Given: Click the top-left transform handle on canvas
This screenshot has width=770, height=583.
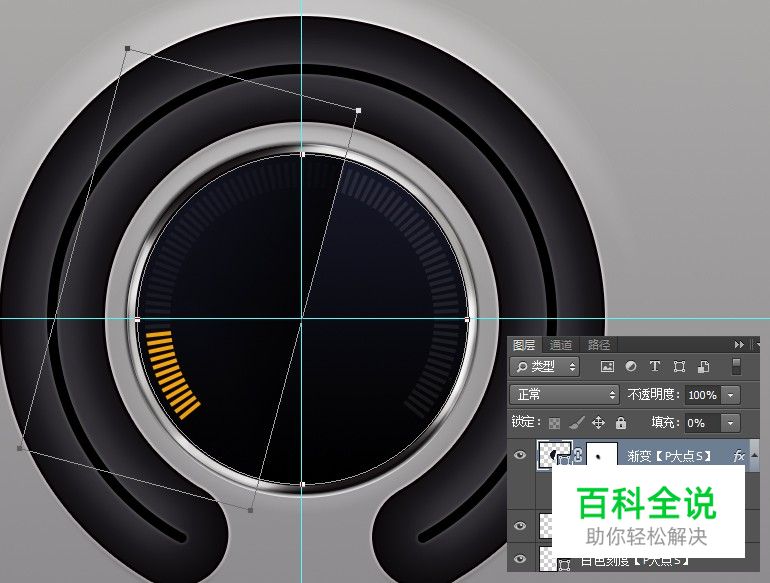Looking at the screenshot, I should 128,48.
